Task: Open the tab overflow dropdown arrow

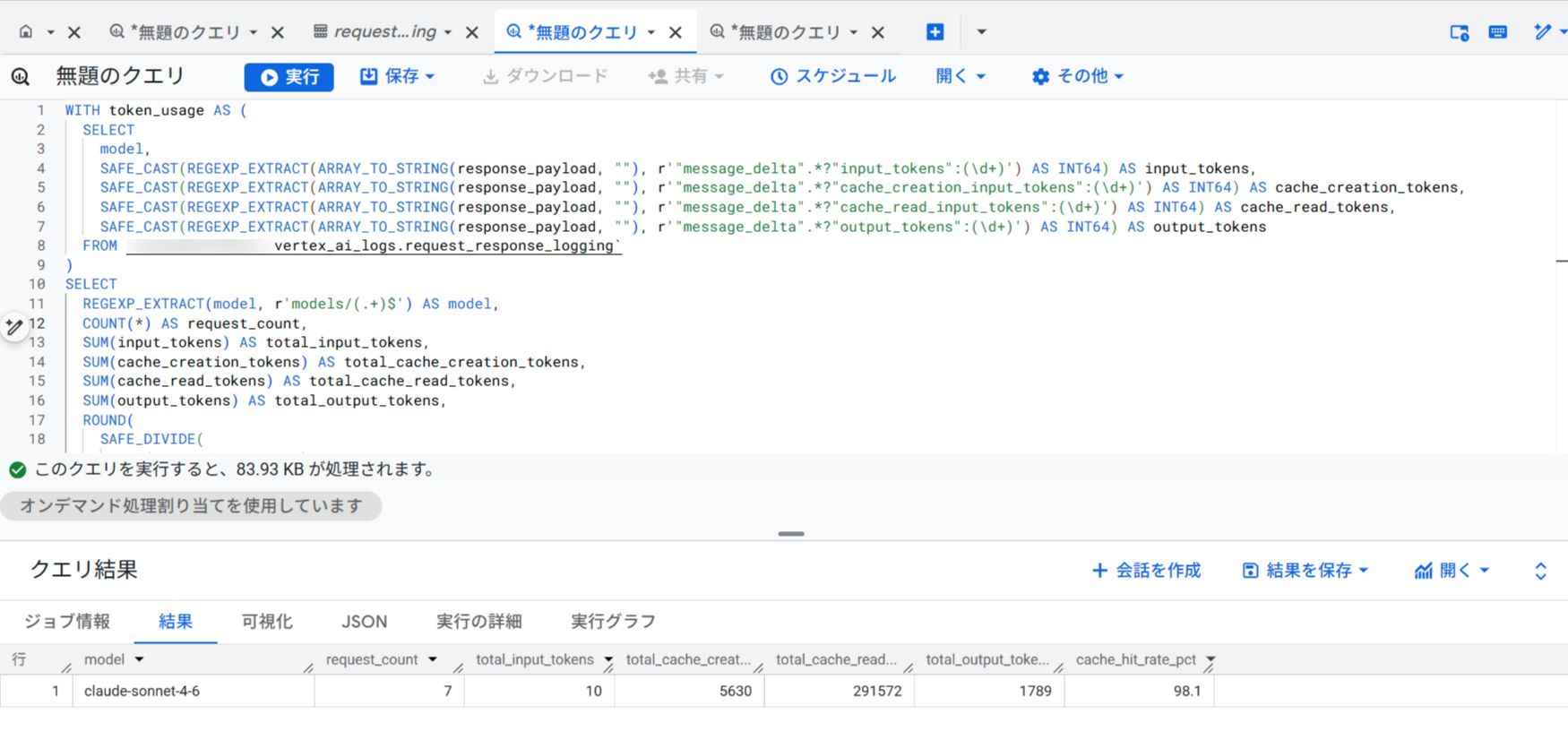Action: tap(981, 32)
